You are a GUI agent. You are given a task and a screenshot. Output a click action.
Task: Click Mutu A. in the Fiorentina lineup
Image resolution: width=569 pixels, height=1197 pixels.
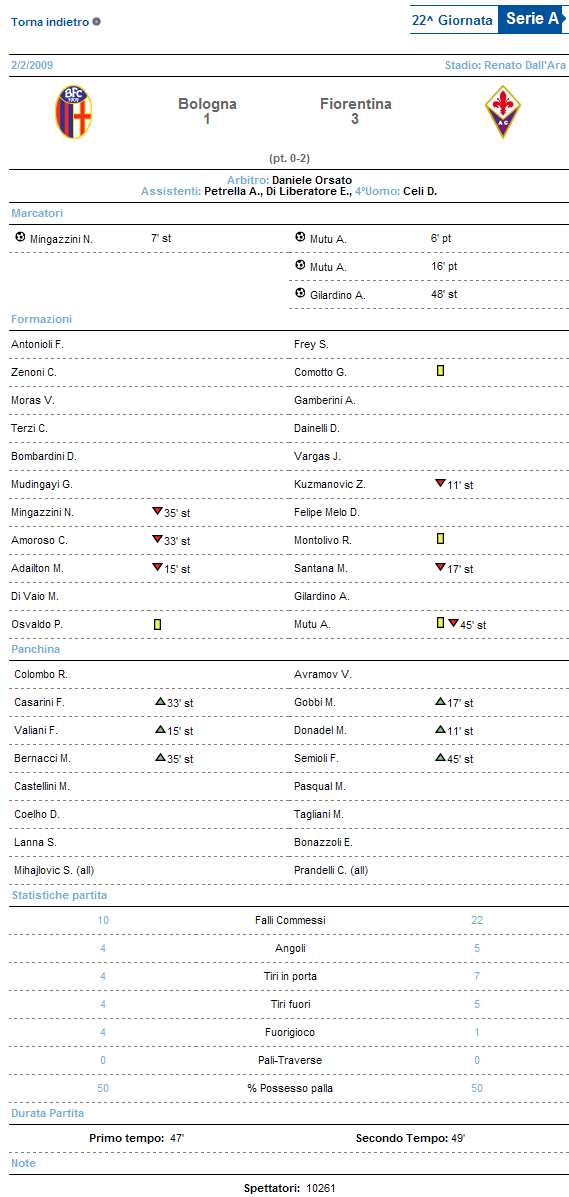click(312, 624)
